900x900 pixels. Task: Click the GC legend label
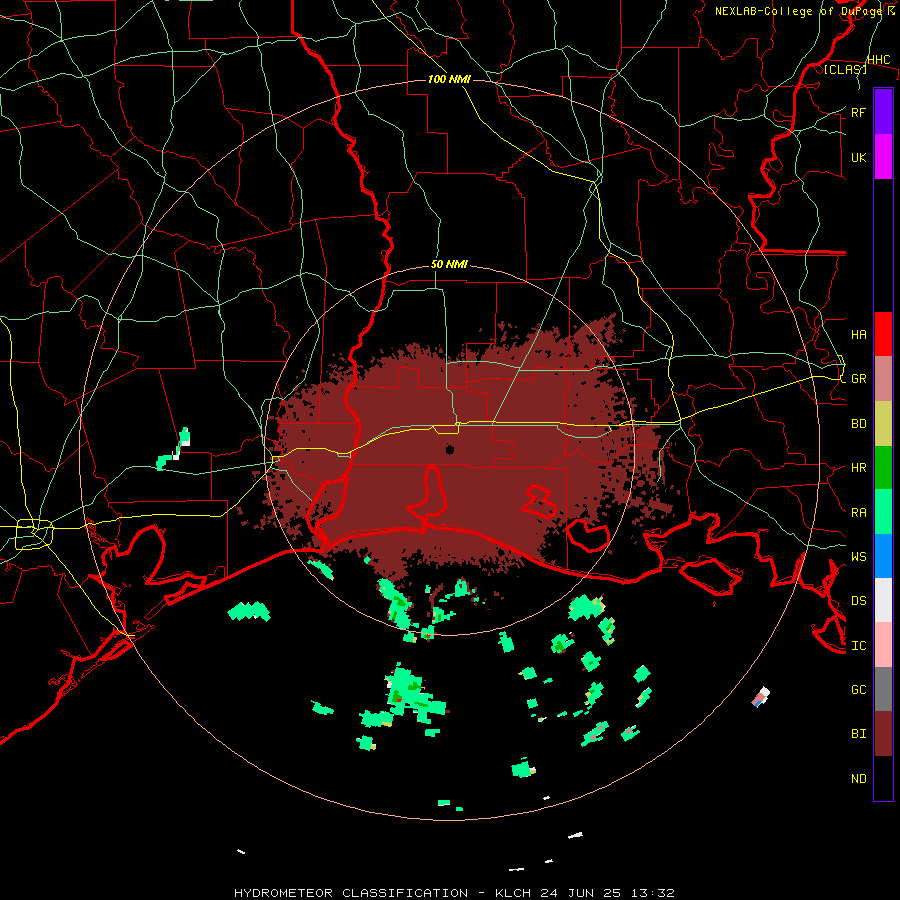[x=859, y=690]
